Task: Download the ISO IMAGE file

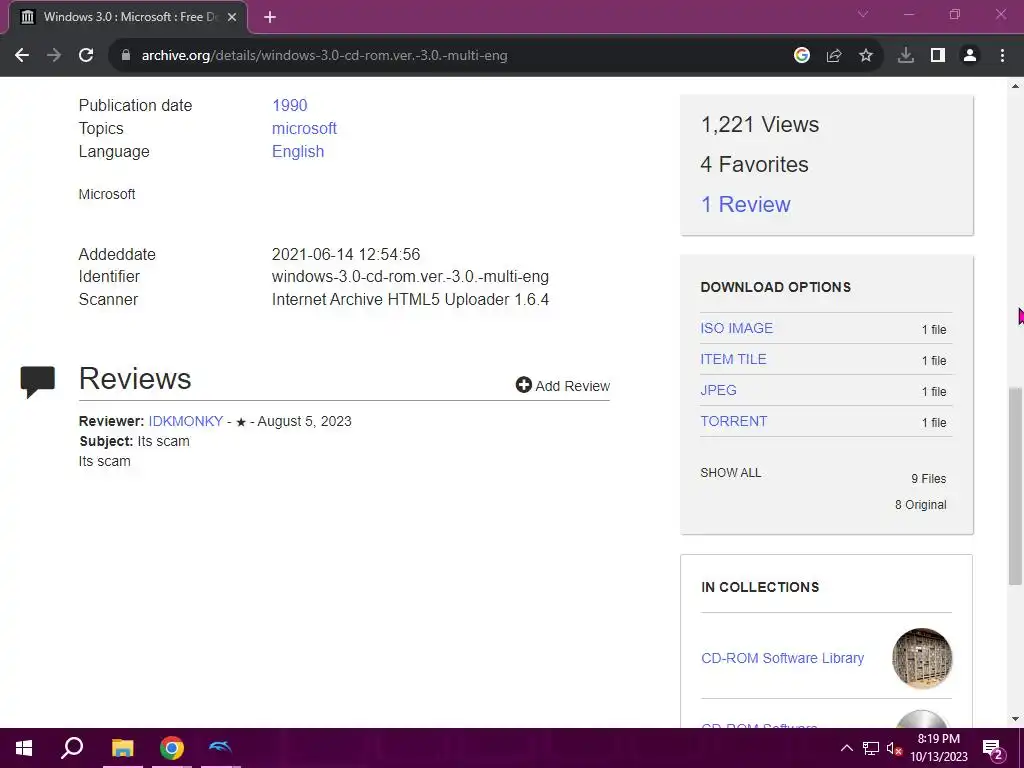Action: tap(737, 328)
